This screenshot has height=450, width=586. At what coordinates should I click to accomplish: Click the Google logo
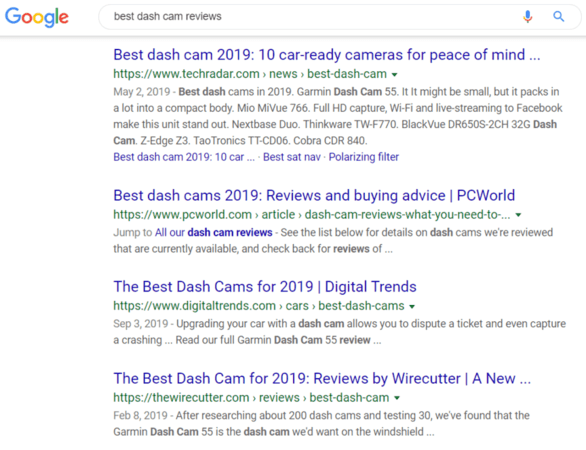click(x=37, y=17)
